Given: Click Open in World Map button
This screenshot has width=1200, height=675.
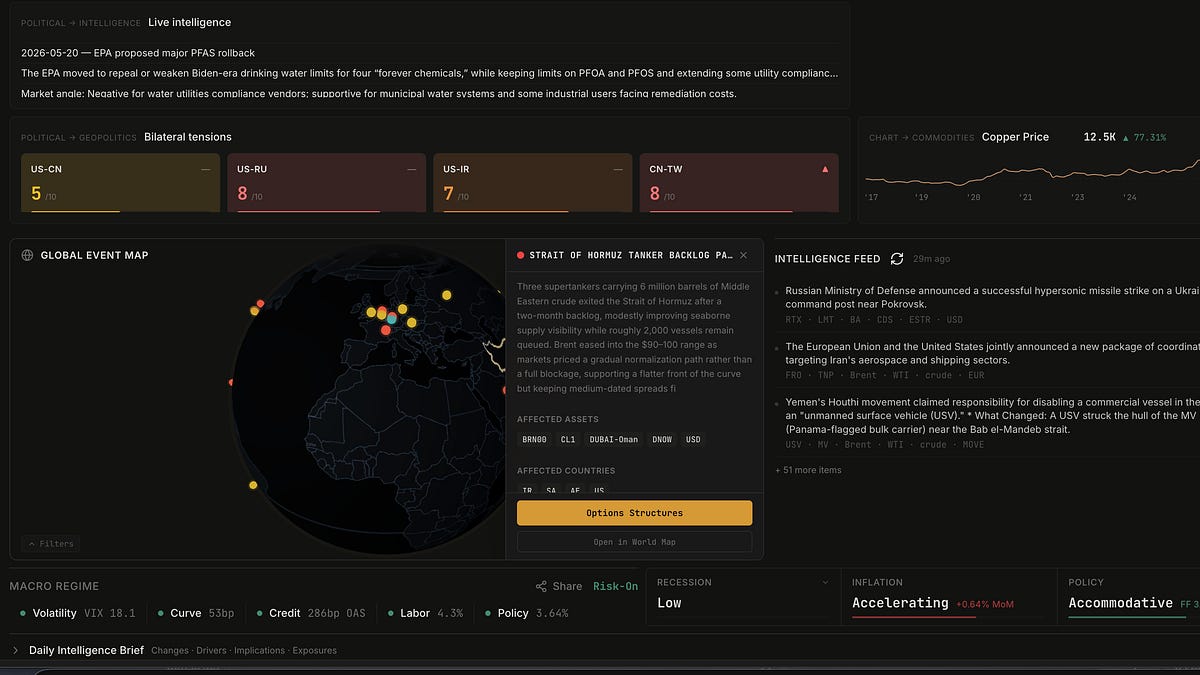Looking at the screenshot, I should click(634, 542).
